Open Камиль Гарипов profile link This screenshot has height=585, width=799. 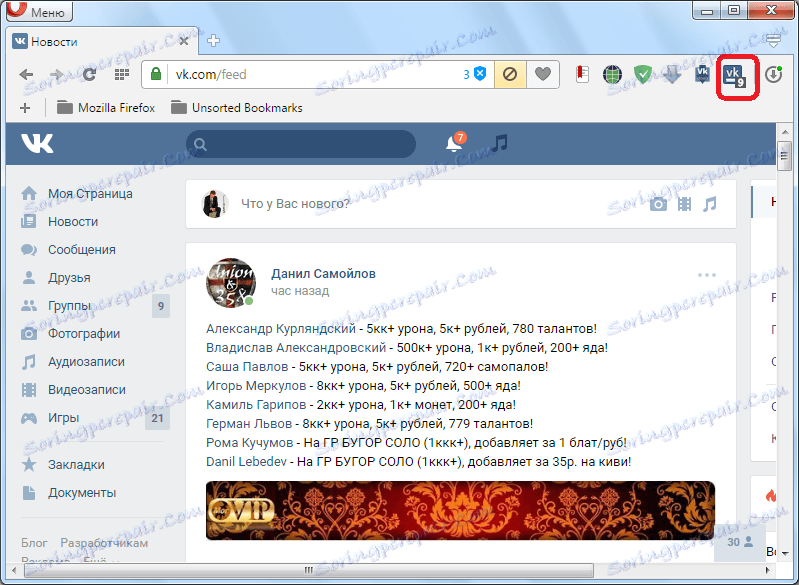pyautogui.click(x=256, y=405)
